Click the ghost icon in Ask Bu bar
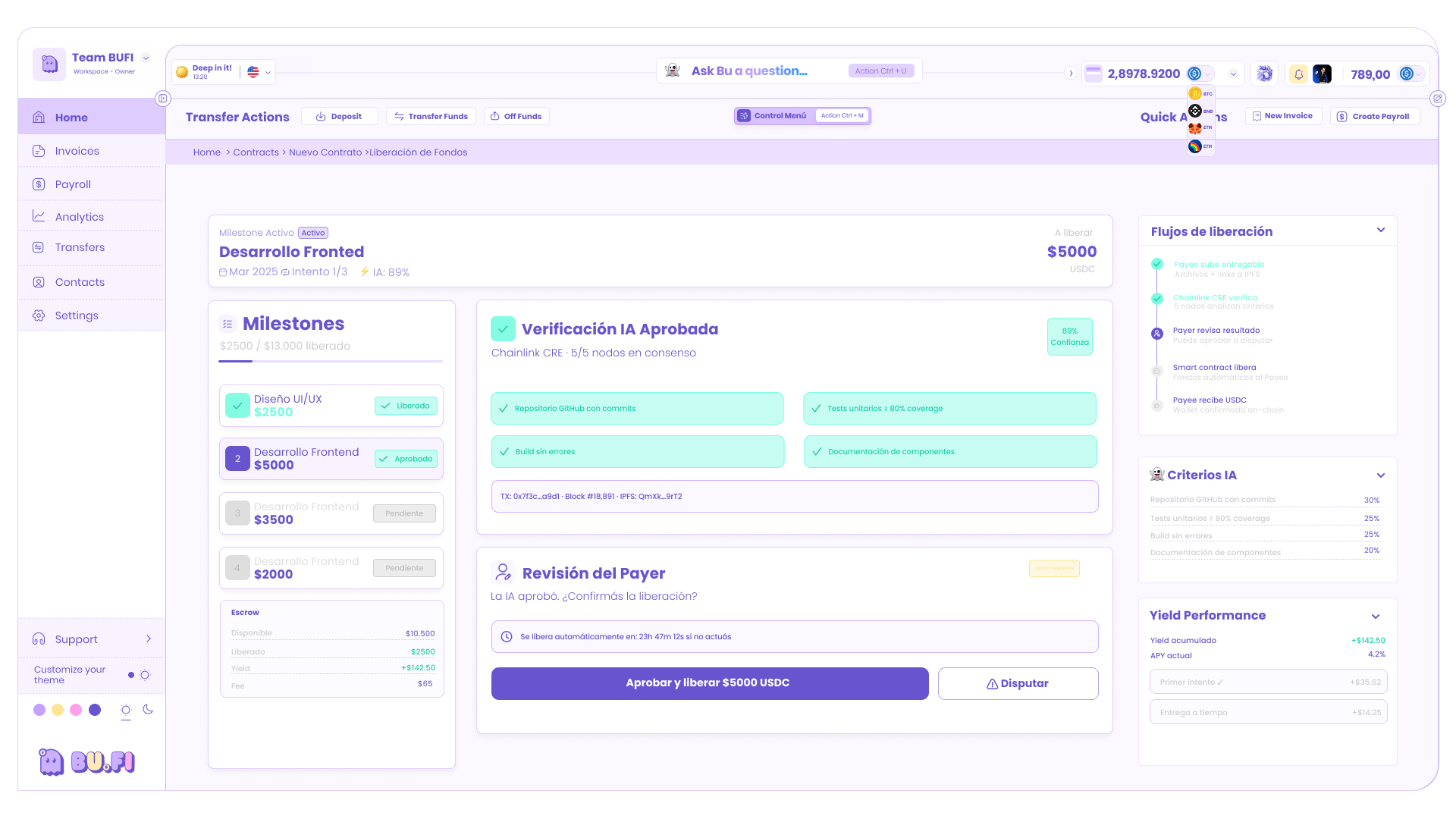 tap(673, 71)
